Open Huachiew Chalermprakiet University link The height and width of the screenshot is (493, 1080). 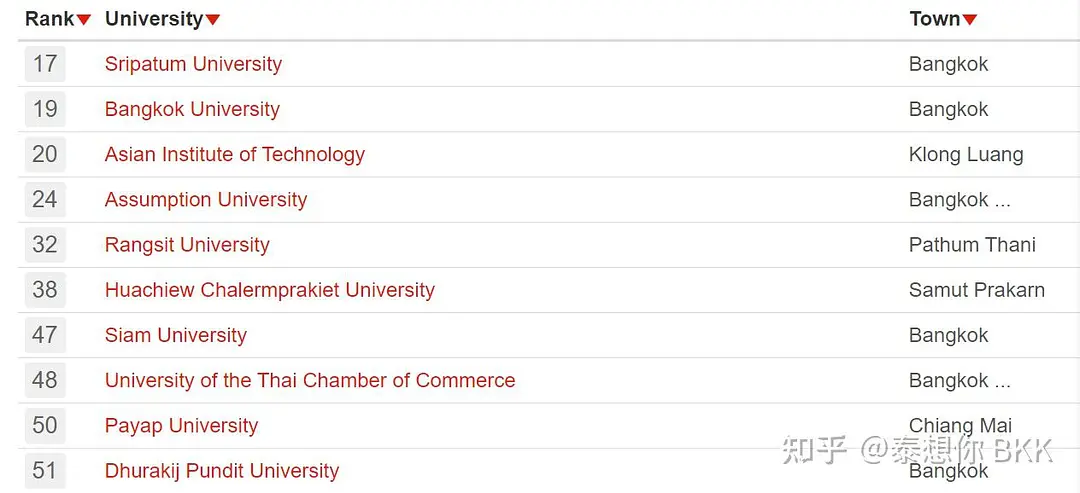click(x=270, y=290)
